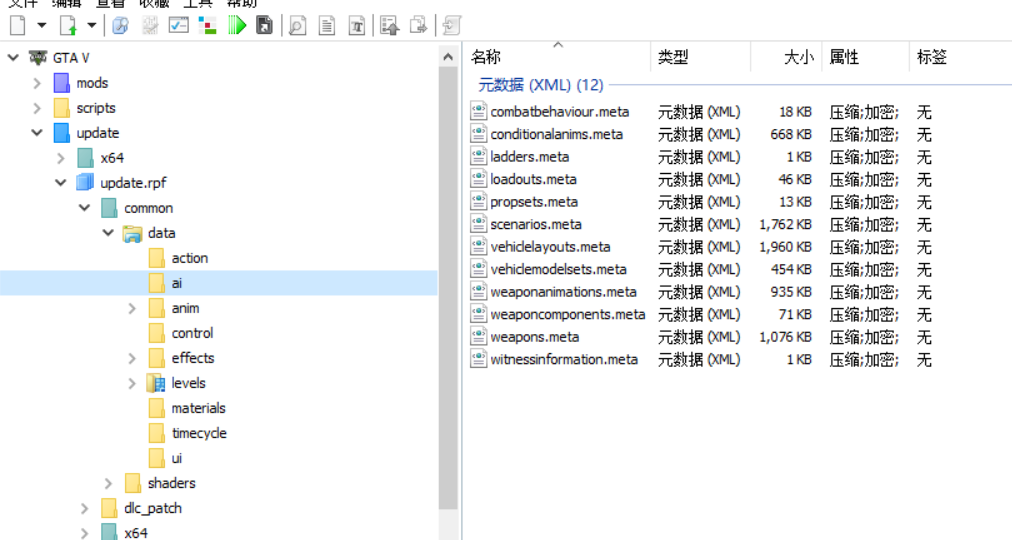Collapse the data folder chevron
This screenshot has width=1012, height=540.
click(x=108, y=233)
